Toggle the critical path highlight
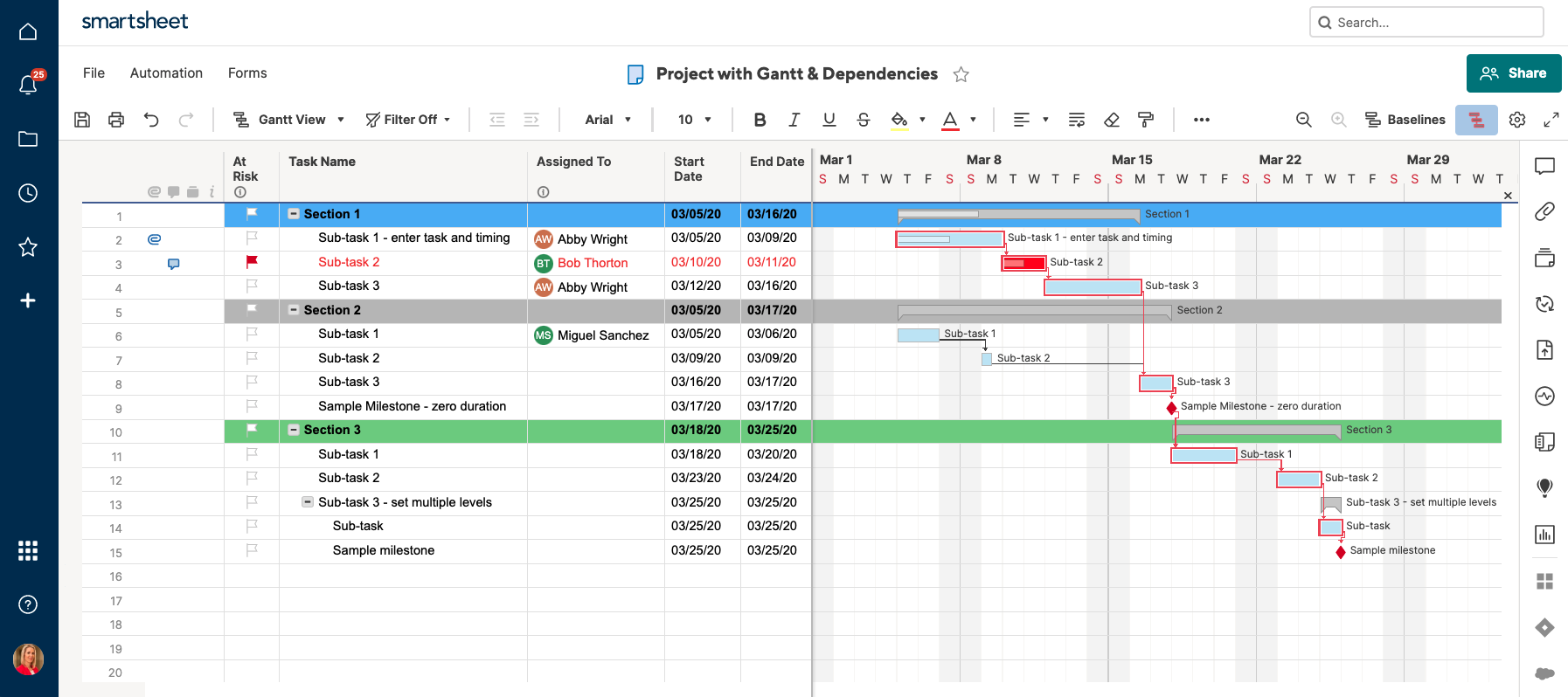 click(x=1476, y=120)
